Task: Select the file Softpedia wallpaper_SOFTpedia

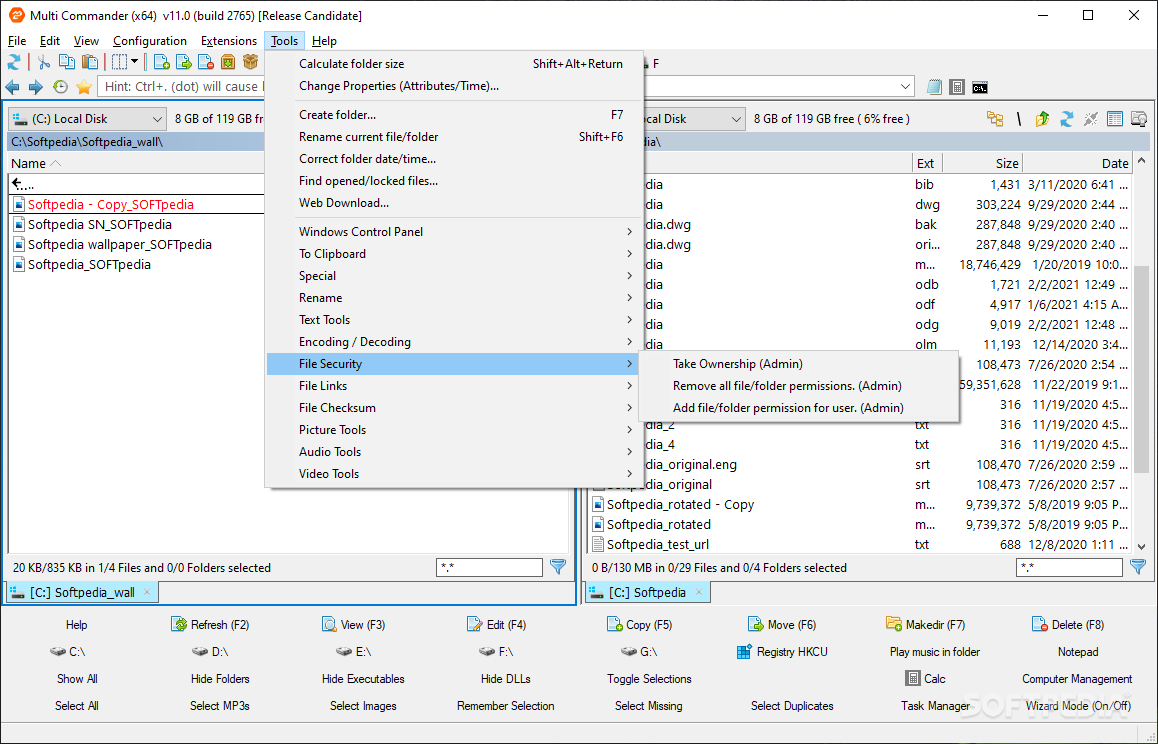Action: (x=120, y=245)
